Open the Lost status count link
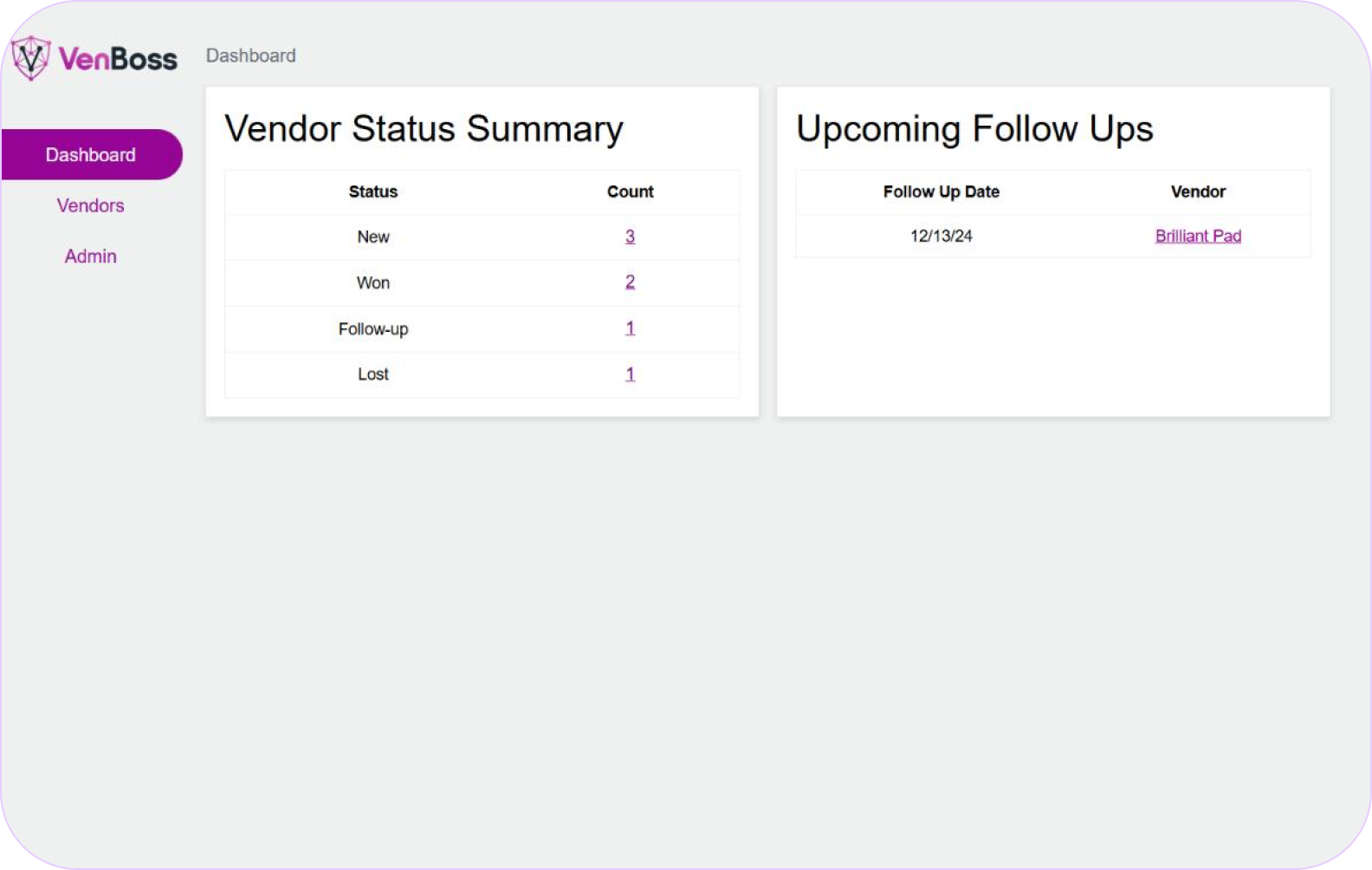Image resolution: width=1372 pixels, height=870 pixels. (x=630, y=374)
